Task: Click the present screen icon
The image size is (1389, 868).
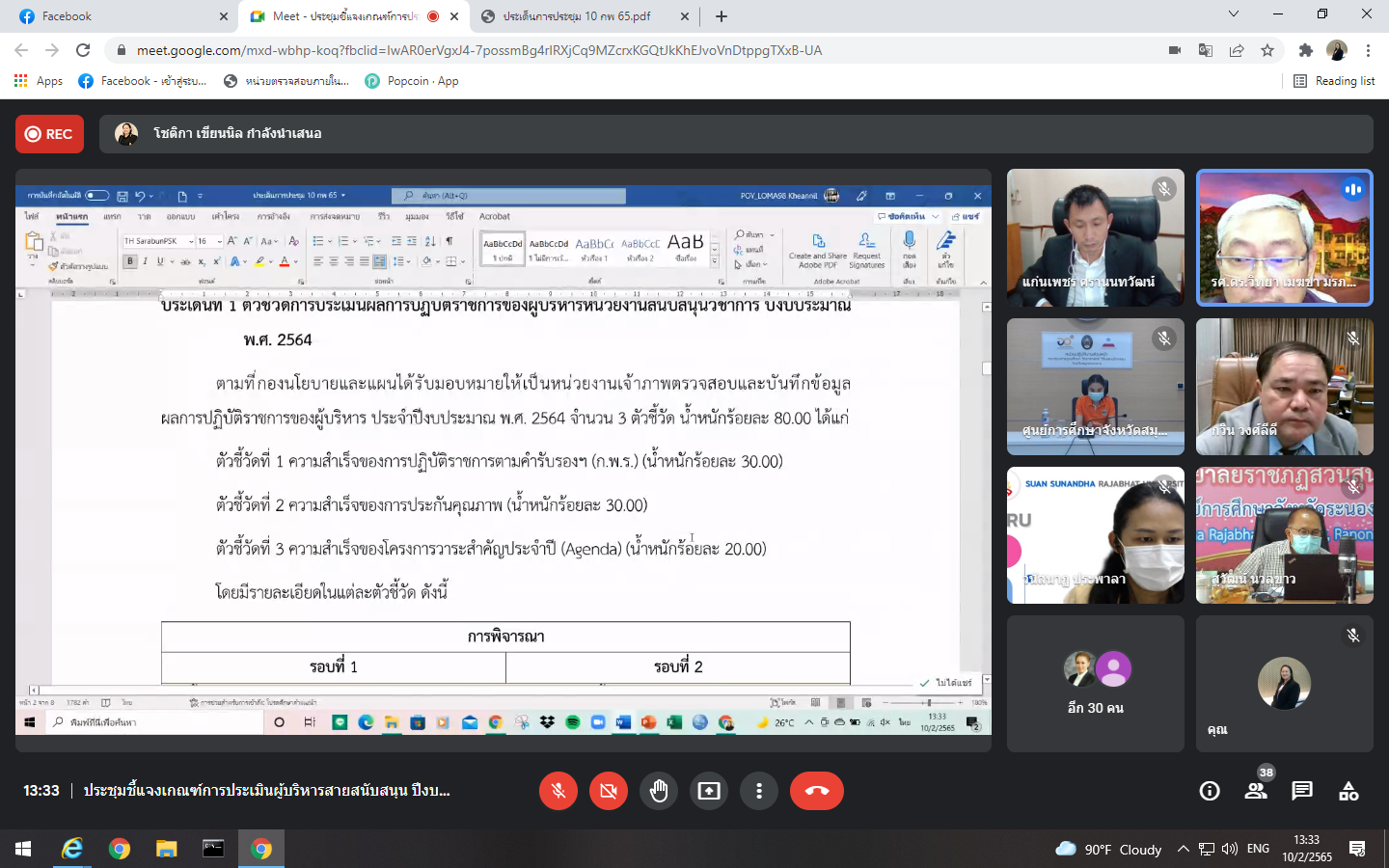Action: 709,791
